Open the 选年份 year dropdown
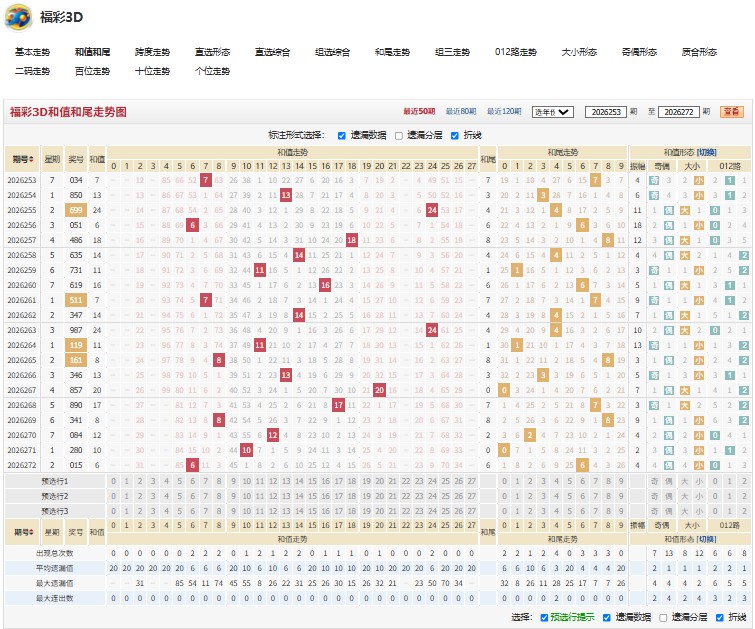755x629 pixels. pos(552,112)
